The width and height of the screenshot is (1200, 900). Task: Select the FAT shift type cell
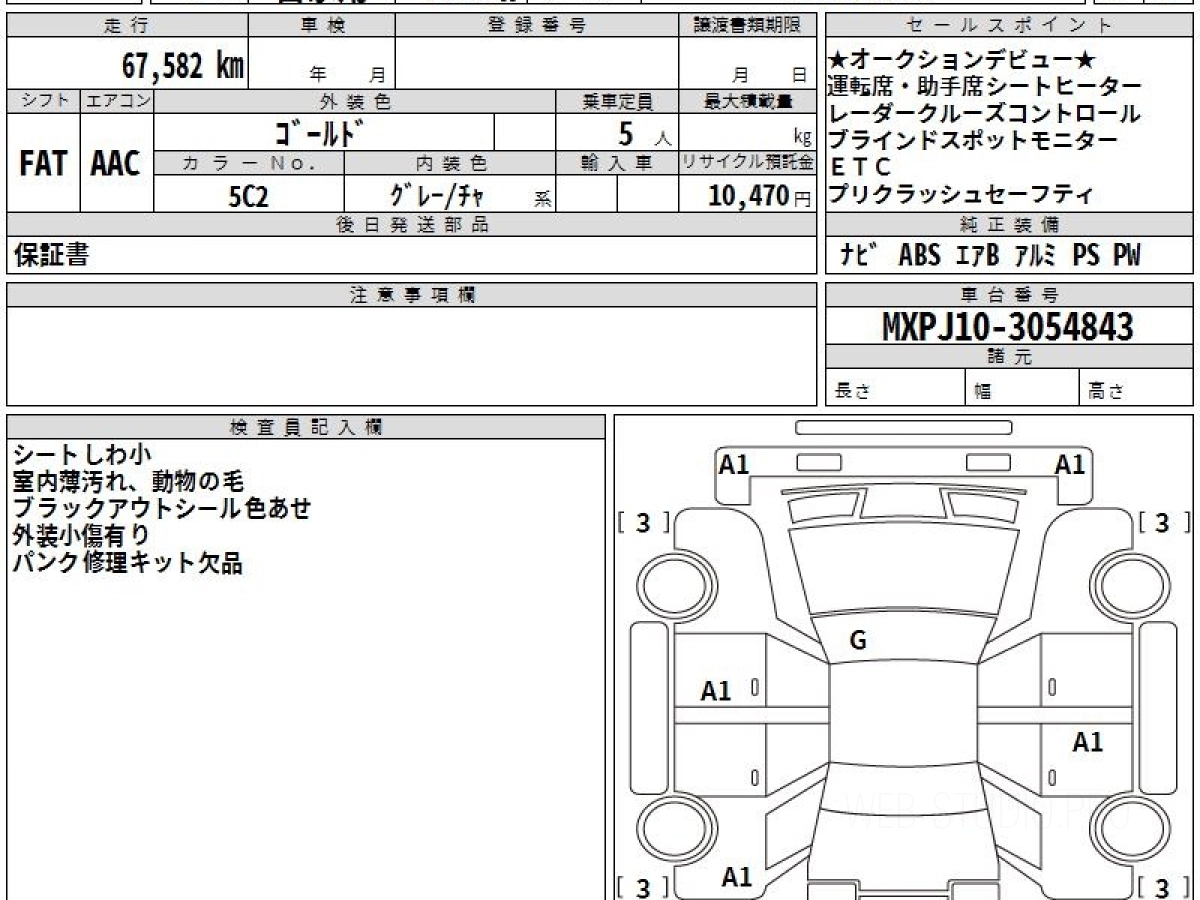(x=43, y=164)
